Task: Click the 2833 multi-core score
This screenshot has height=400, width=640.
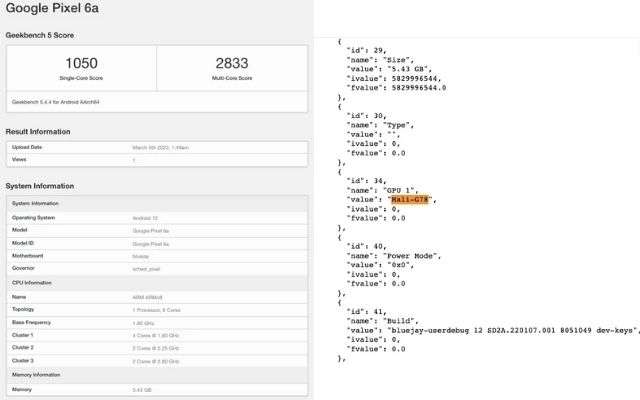Action: (232, 63)
